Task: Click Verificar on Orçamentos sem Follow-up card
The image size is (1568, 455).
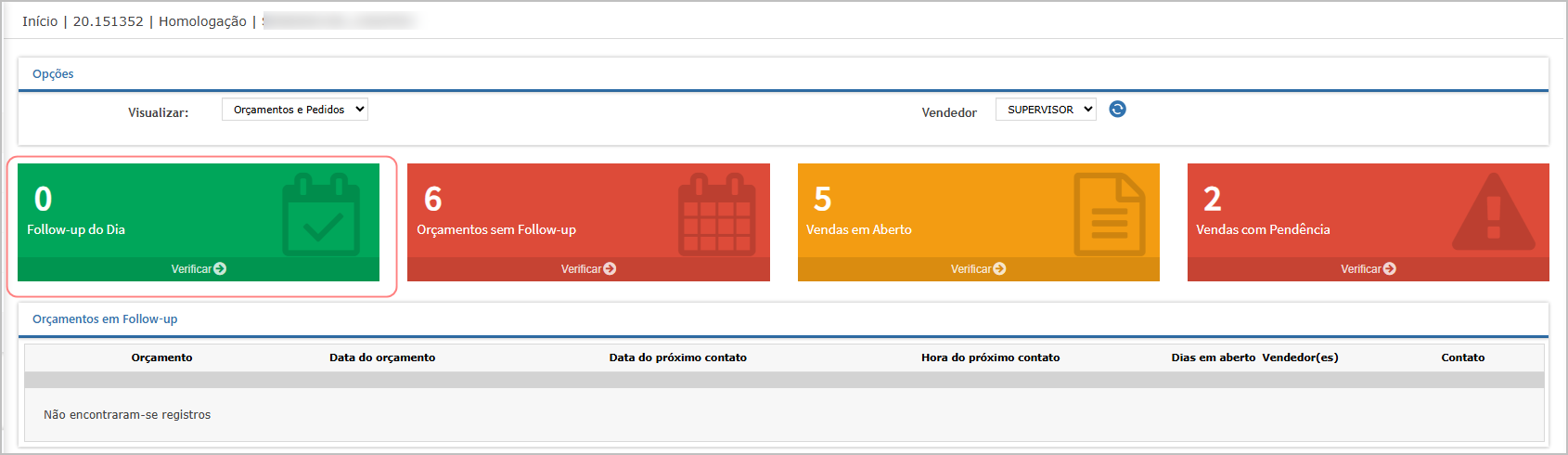Action: point(588,269)
